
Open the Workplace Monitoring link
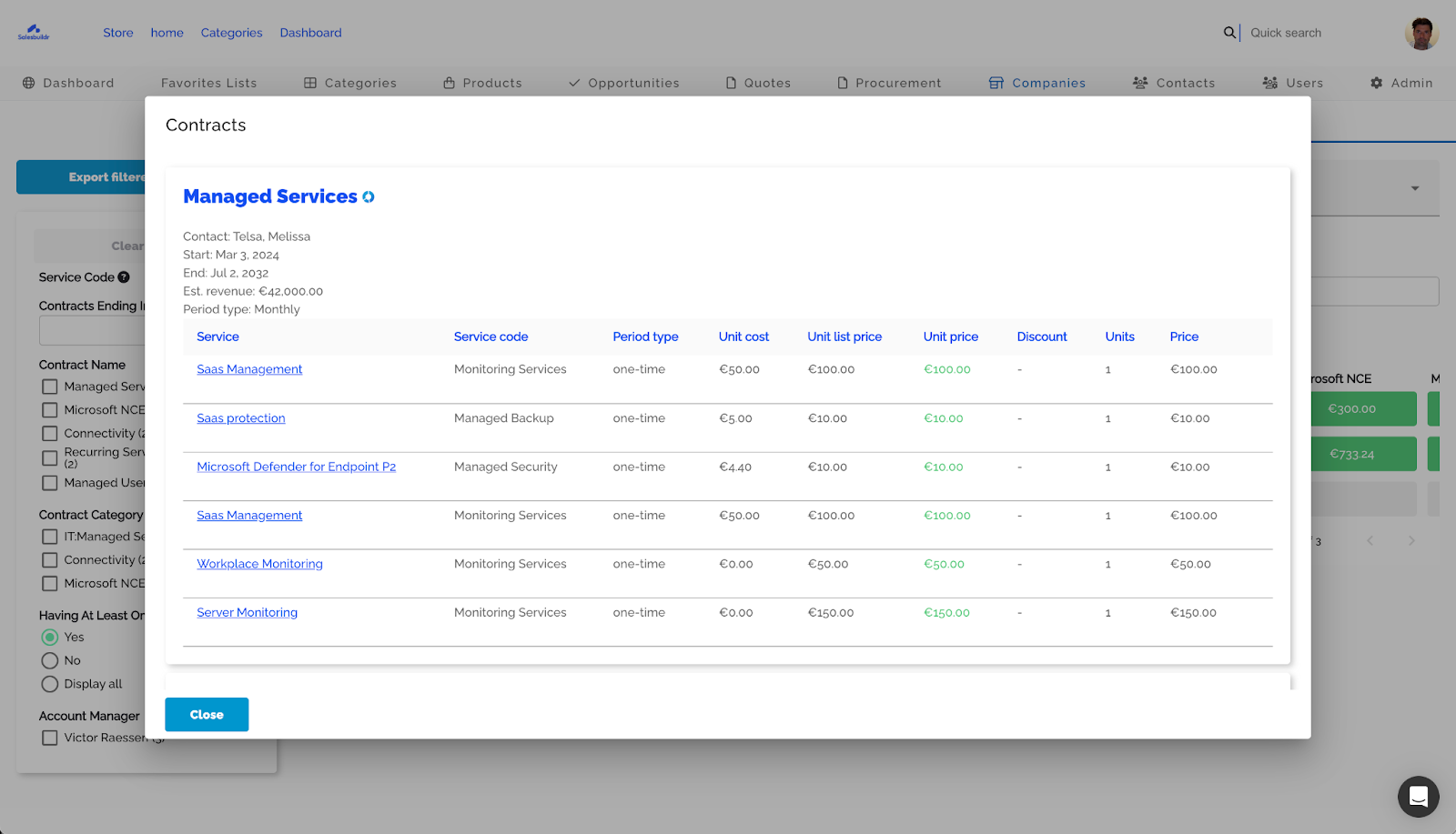[x=260, y=564]
